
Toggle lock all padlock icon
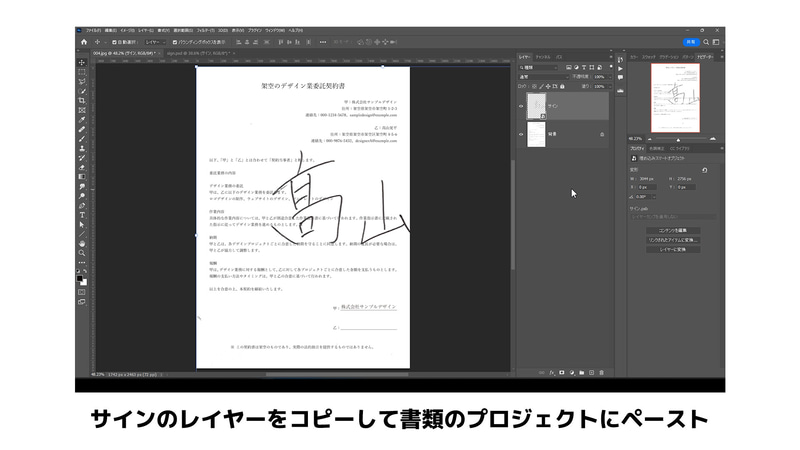pos(562,87)
